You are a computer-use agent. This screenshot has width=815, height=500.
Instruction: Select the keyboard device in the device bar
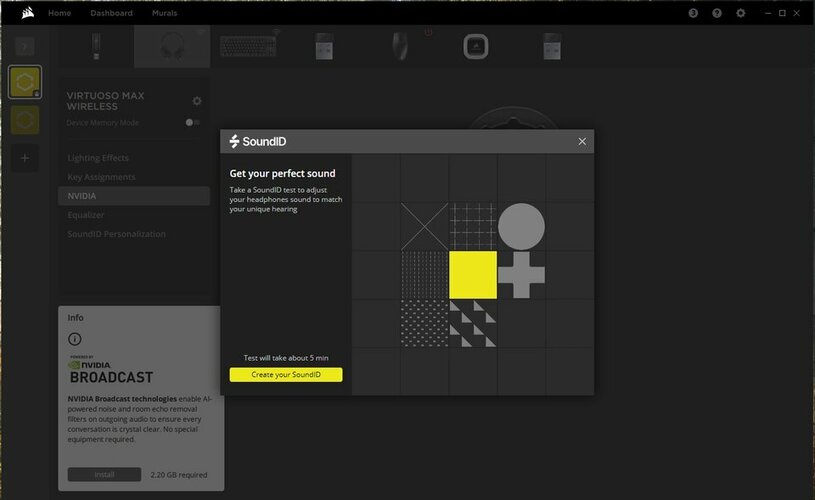coord(249,46)
